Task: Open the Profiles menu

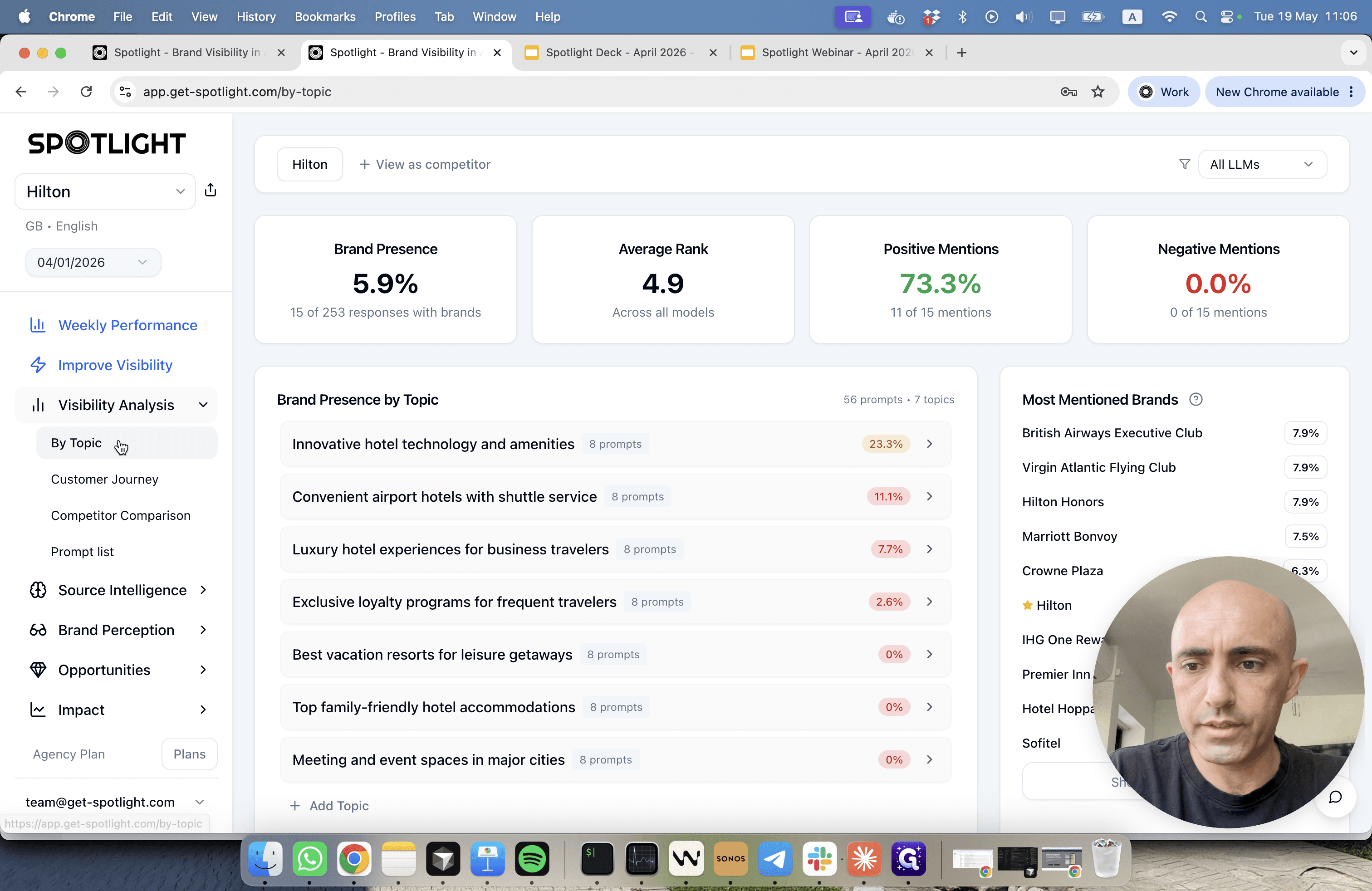Action: click(x=395, y=17)
